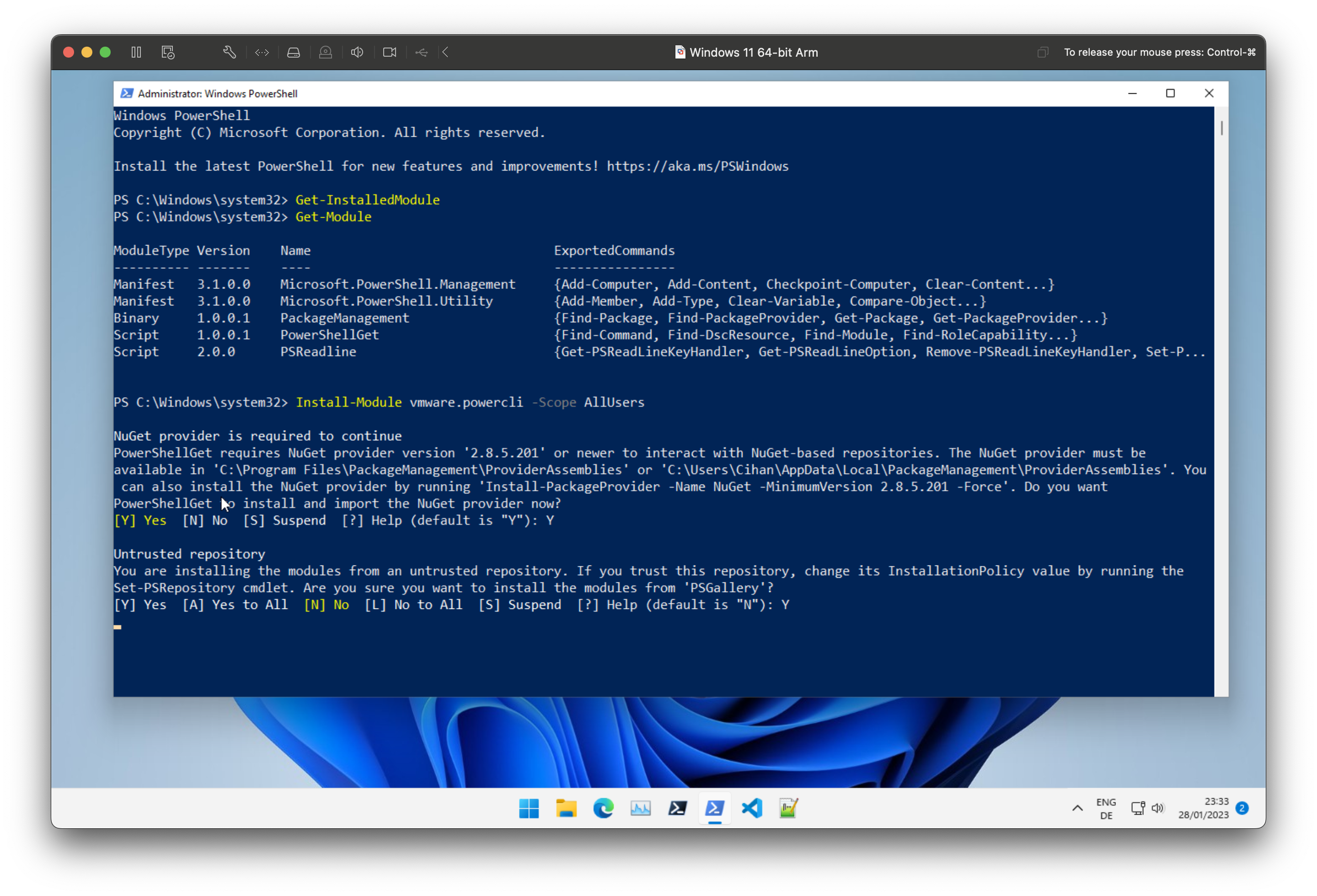Click the 'Administrator: Windows PowerShell' title text
Screen dimensions: 1317x896
point(218,94)
